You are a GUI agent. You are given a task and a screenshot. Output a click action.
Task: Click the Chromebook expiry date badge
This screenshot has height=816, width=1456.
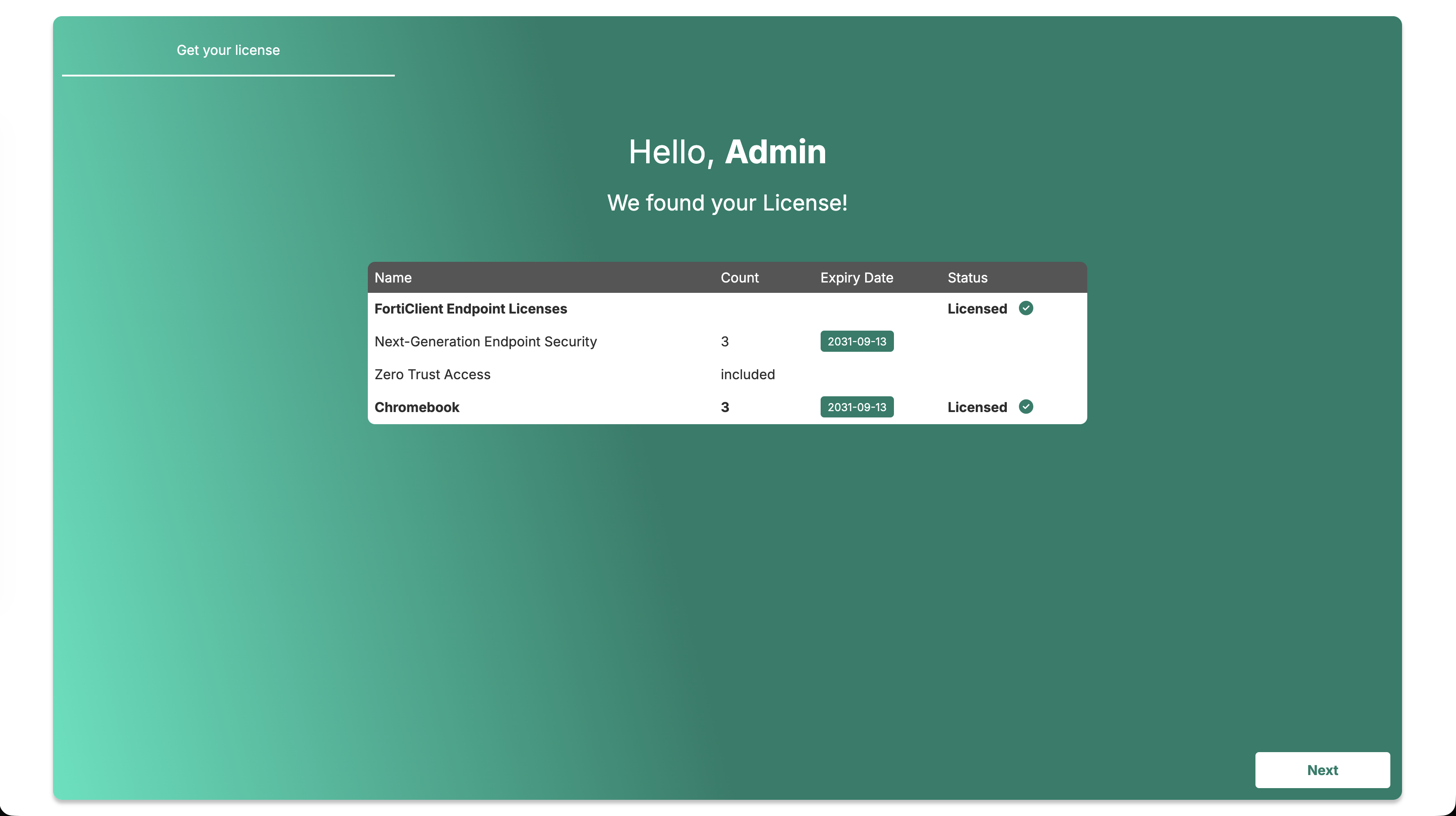[857, 407]
